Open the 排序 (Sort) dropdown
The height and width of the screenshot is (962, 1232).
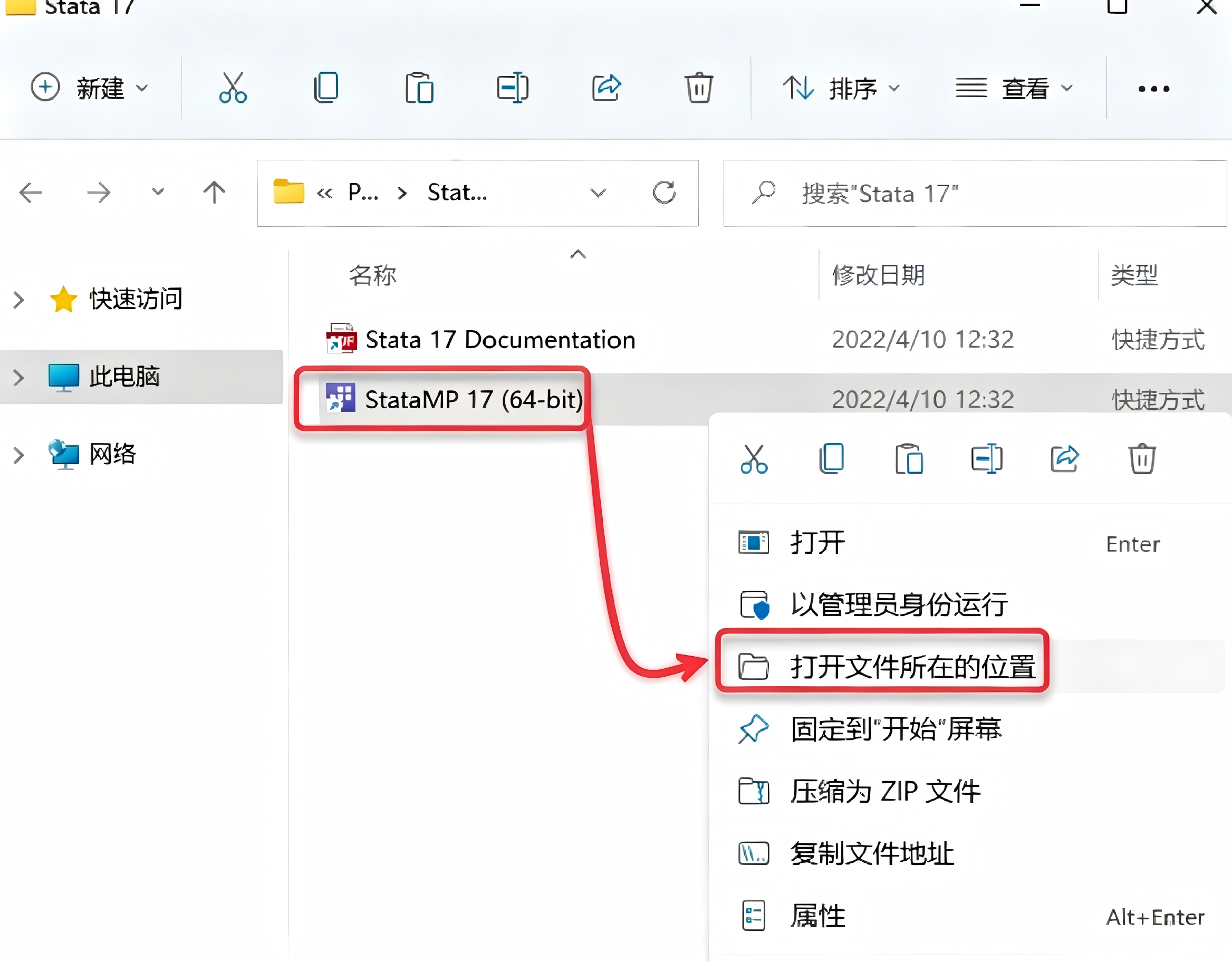click(842, 88)
